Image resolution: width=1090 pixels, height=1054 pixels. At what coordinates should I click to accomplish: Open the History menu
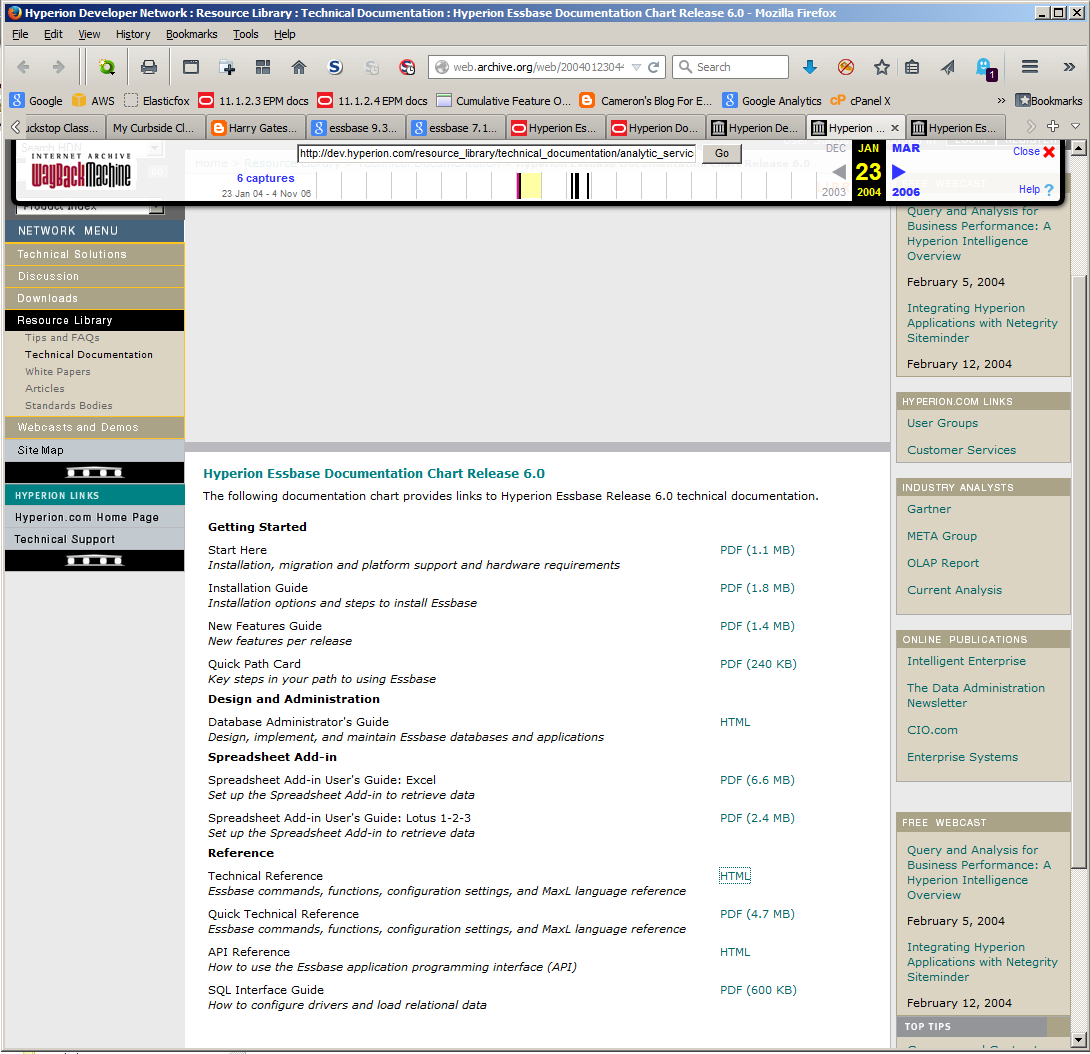(x=133, y=34)
